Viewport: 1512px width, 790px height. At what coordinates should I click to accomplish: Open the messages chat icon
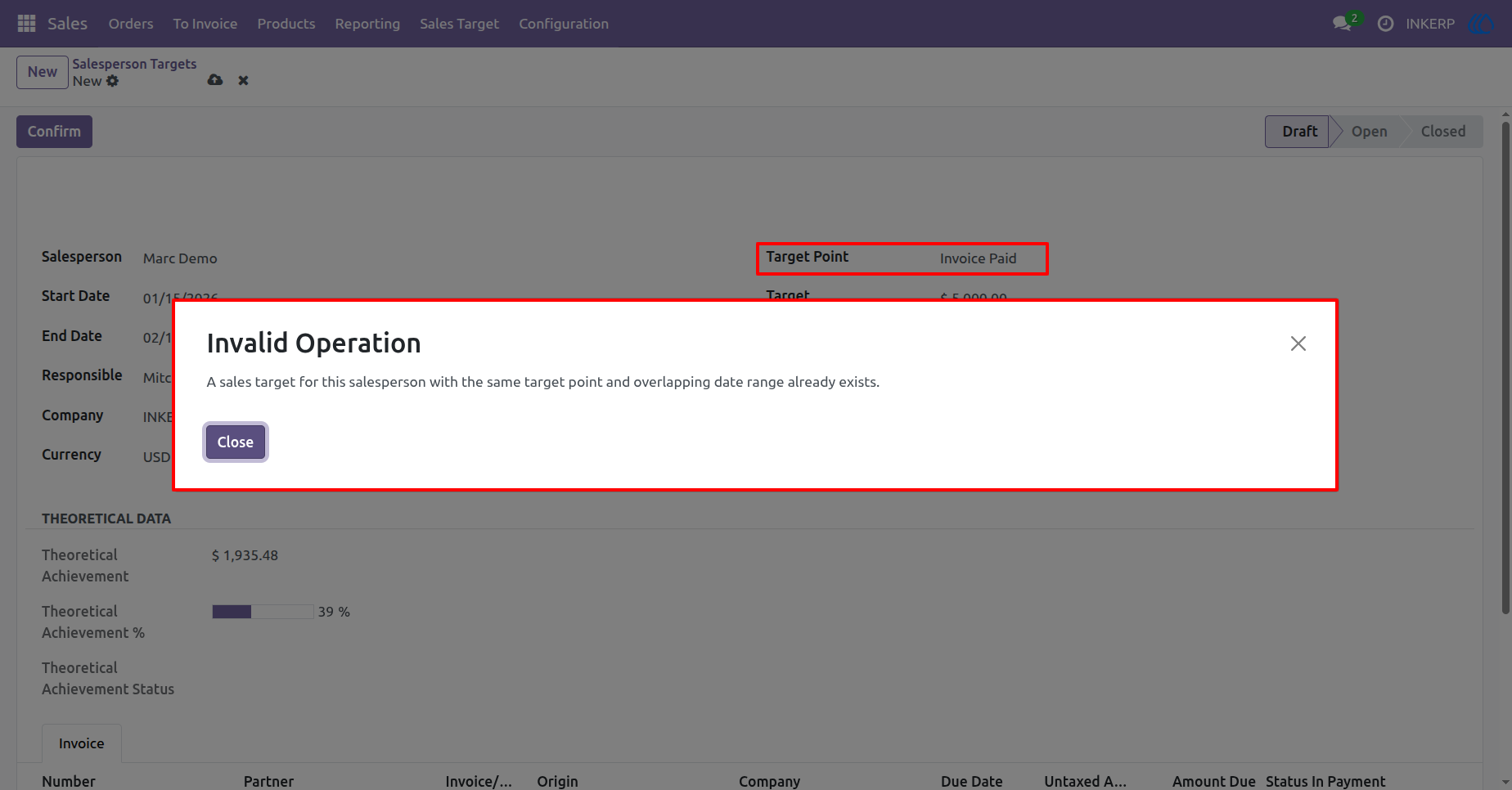[x=1342, y=24]
